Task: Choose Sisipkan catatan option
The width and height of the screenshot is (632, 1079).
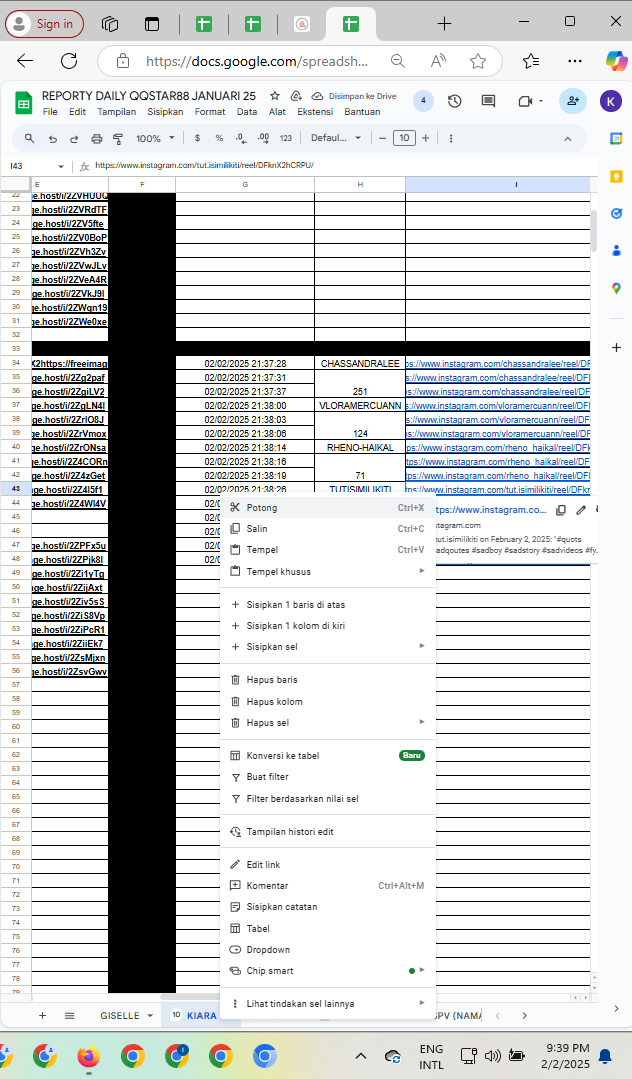Action: [328, 907]
